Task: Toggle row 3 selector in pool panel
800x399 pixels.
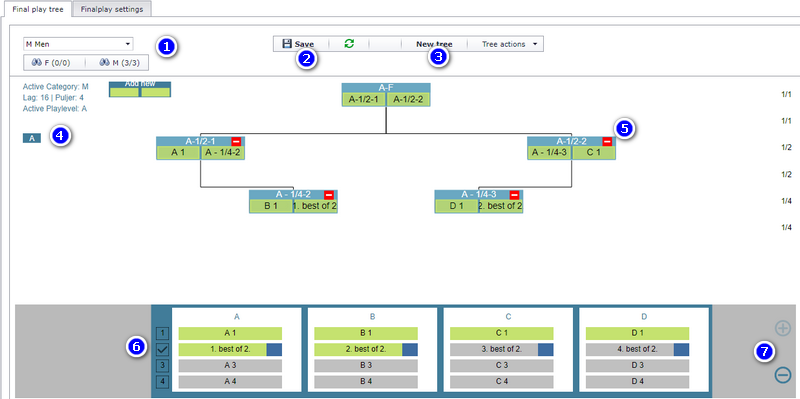Action: click(162, 365)
